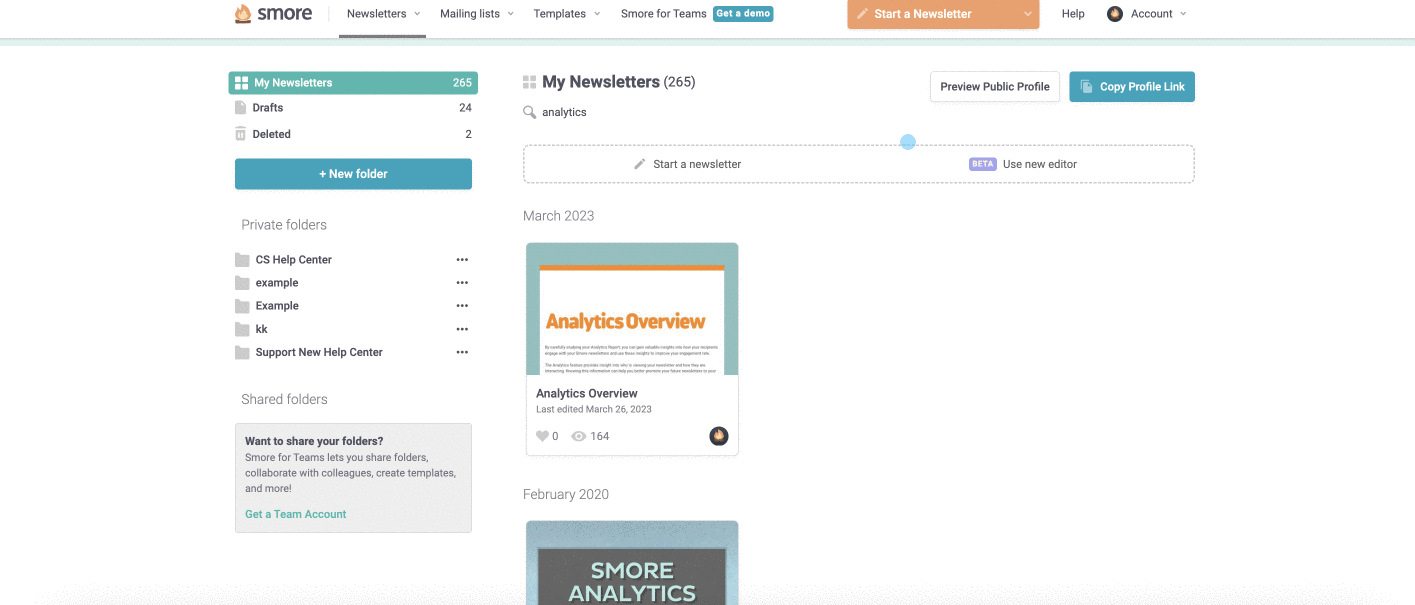This screenshot has height=605, width=1415.
Task: Expand the Start a Newsletter dropdown arrow
Action: pos(1027,14)
